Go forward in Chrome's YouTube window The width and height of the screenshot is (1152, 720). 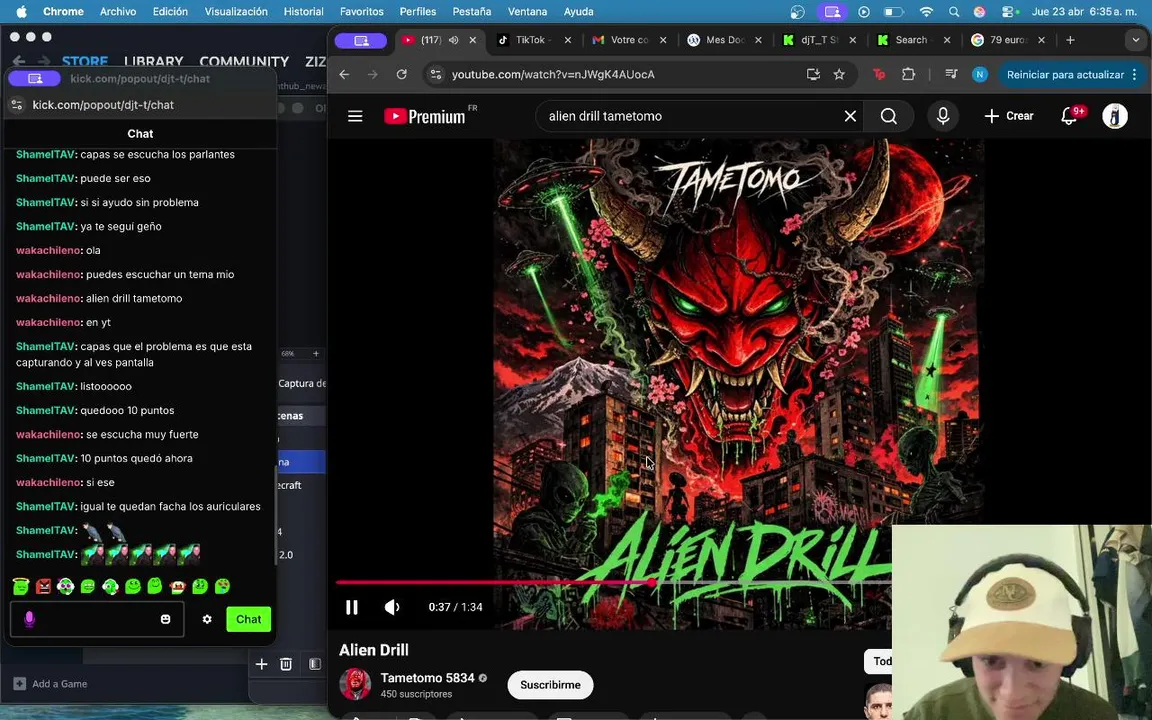coord(372,74)
